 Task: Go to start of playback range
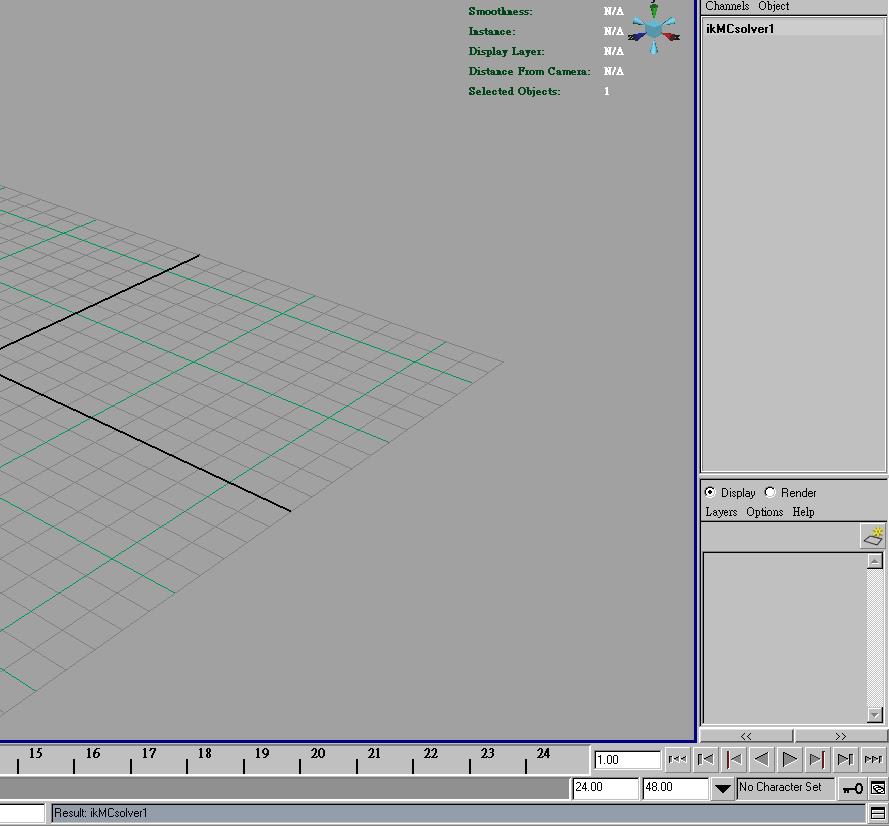click(678, 759)
